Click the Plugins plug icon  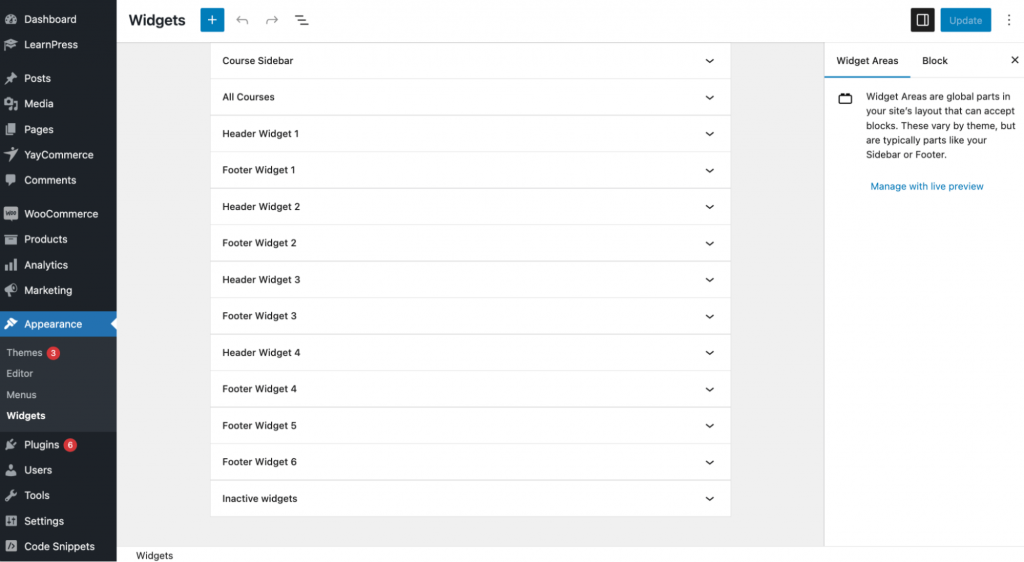pos(11,445)
